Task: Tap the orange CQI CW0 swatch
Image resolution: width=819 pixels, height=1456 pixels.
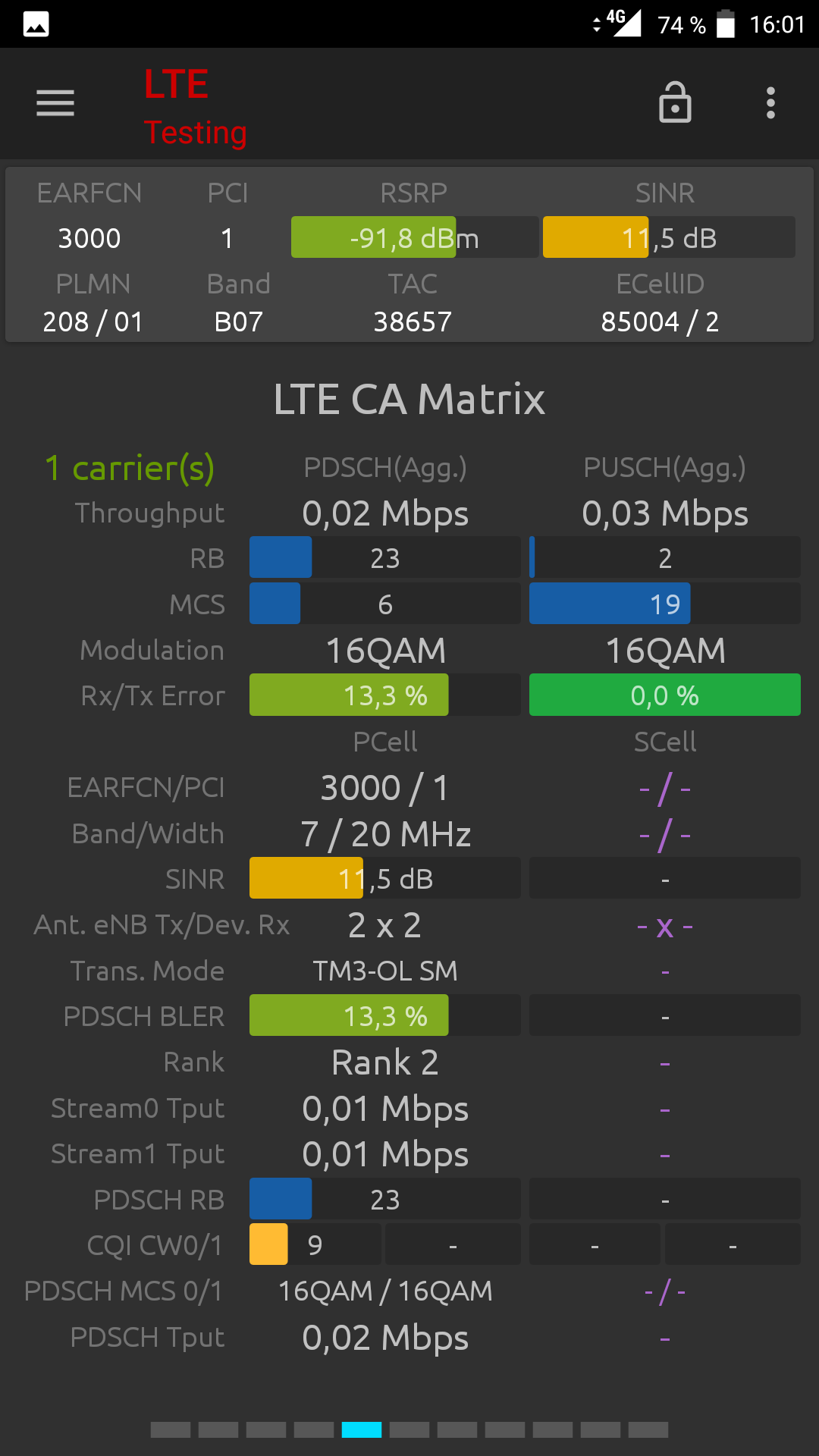Action: pyautogui.click(x=268, y=1244)
